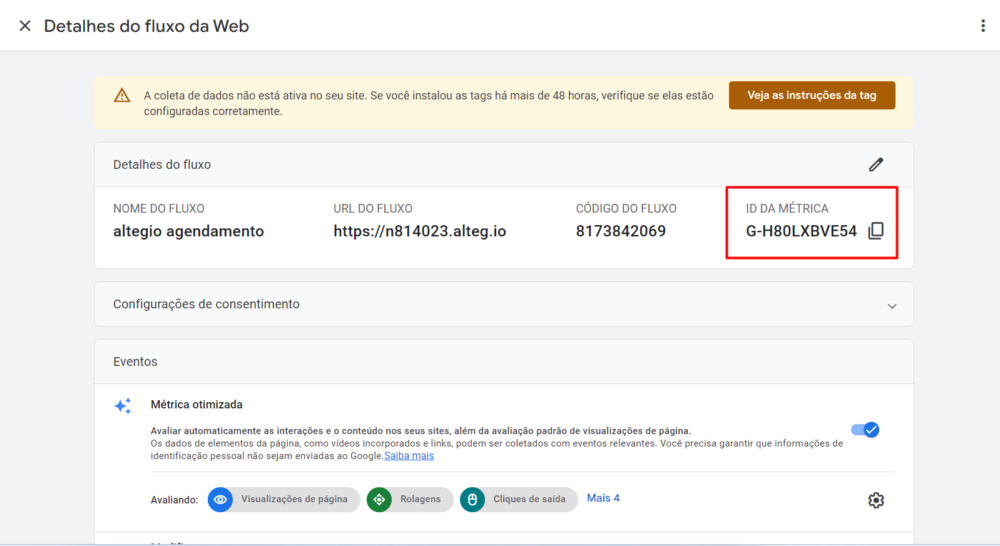Close the Detalhes do fluxo da Web panel
The width and height of the screenshot is (1000, 546).
(25, 26)
